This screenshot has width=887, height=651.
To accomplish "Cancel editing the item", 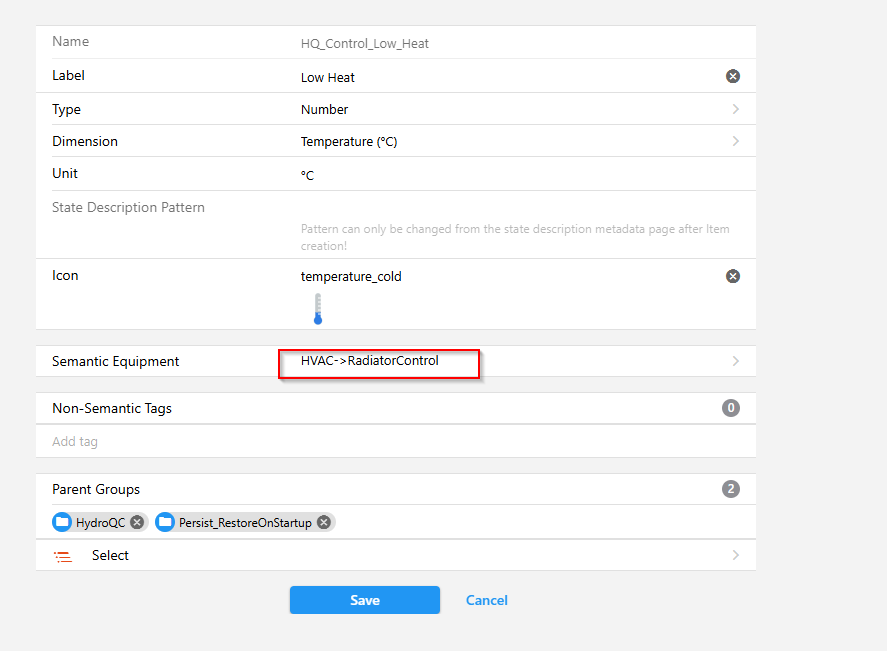I will (x=487, y=600).
